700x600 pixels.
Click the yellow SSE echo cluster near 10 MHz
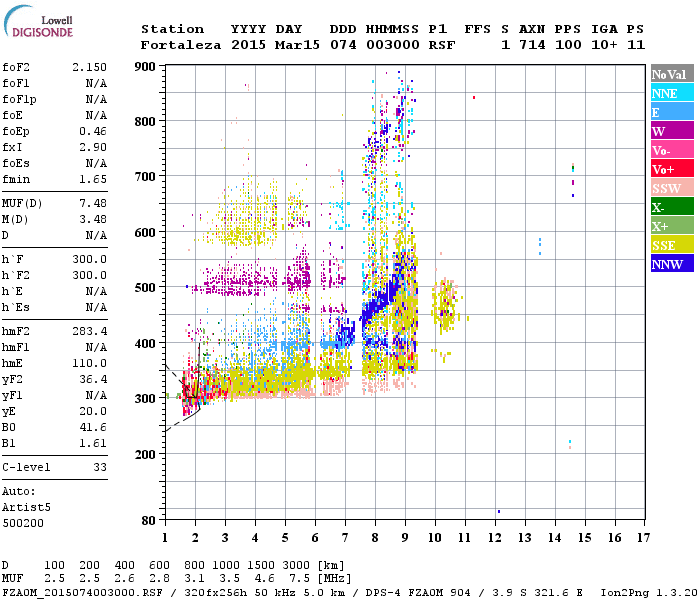click(x=446, y=306)
